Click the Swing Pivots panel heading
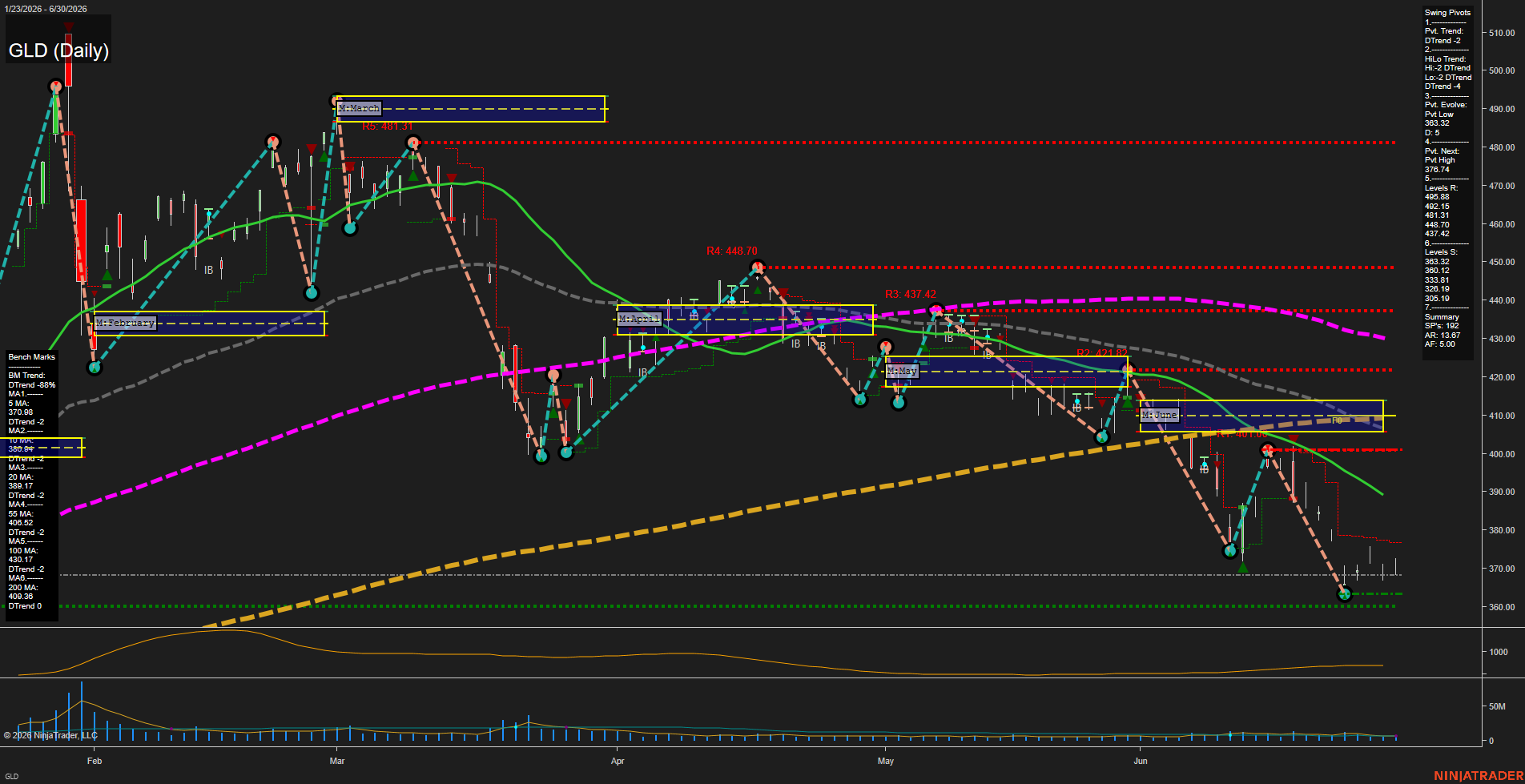The height and width of the screenshot is (784, 1525). point(1447,13)
